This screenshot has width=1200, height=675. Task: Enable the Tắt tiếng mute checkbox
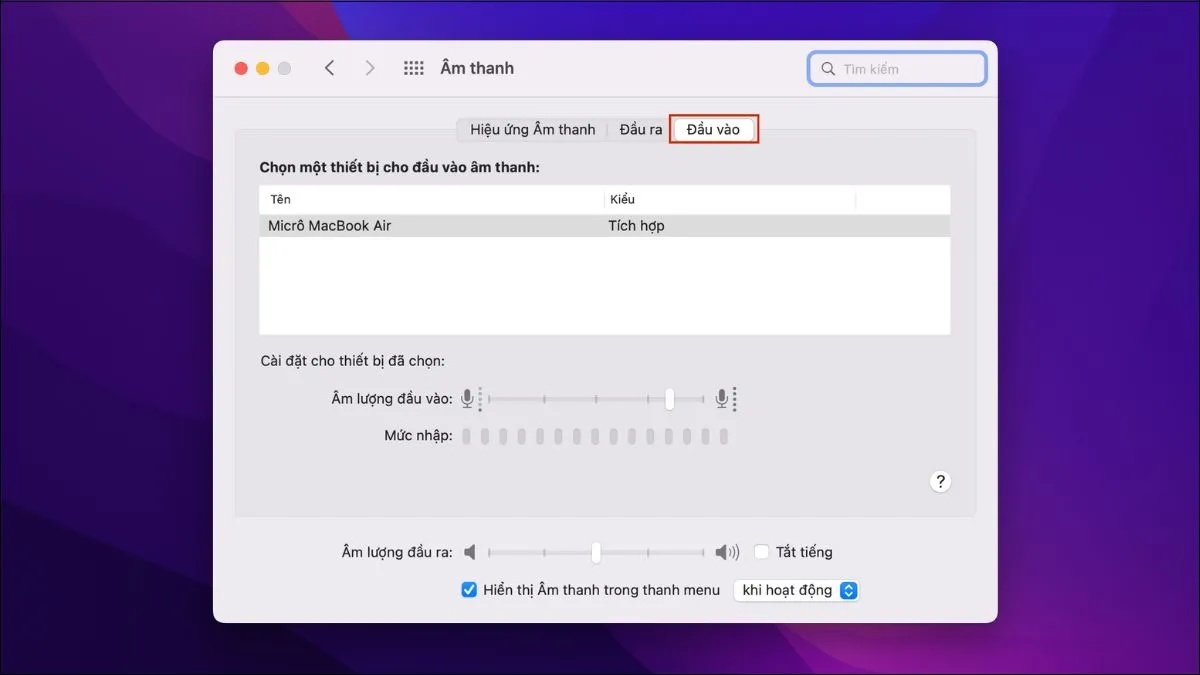point(762,552)
